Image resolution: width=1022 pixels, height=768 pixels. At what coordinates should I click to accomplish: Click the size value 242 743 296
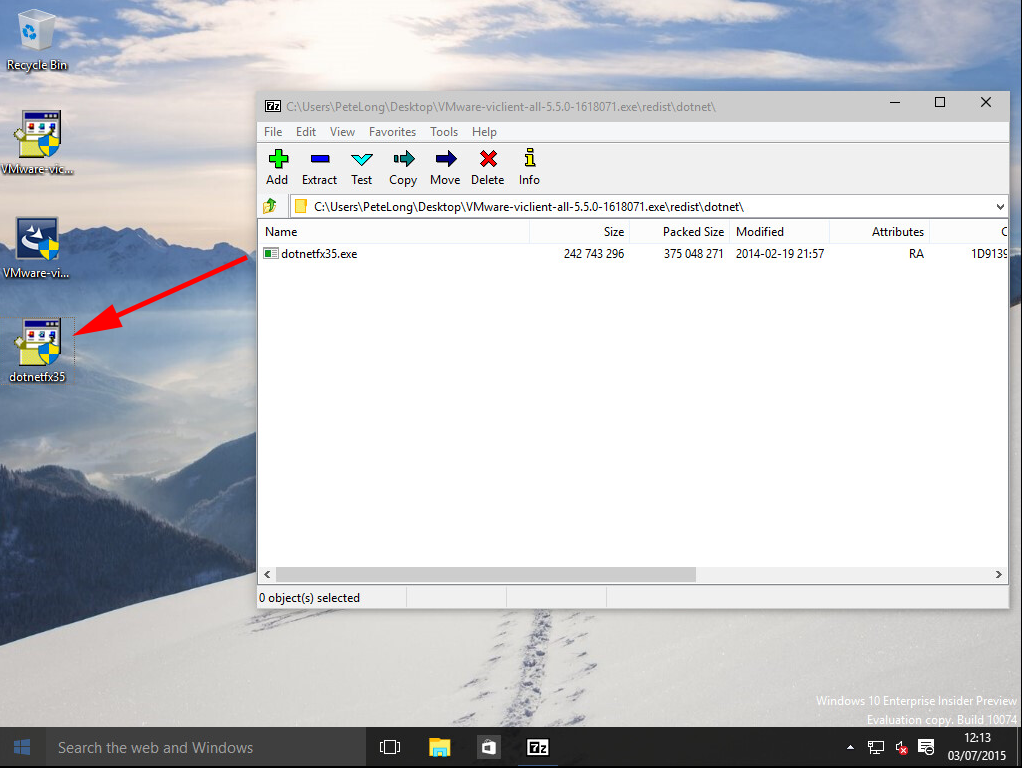point(594,254)
